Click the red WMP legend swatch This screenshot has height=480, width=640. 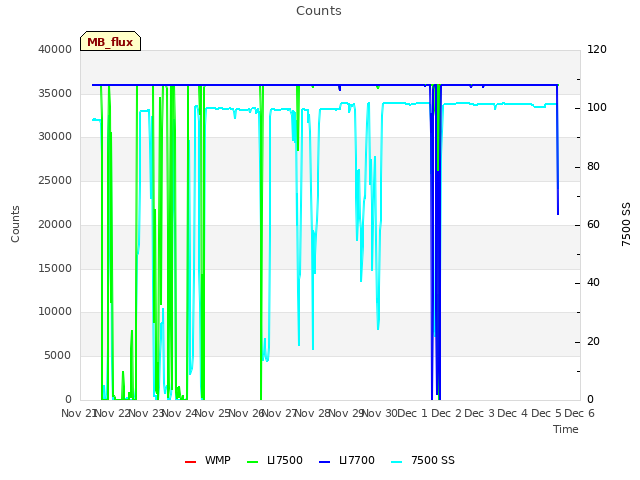click(x=190, y=462)
